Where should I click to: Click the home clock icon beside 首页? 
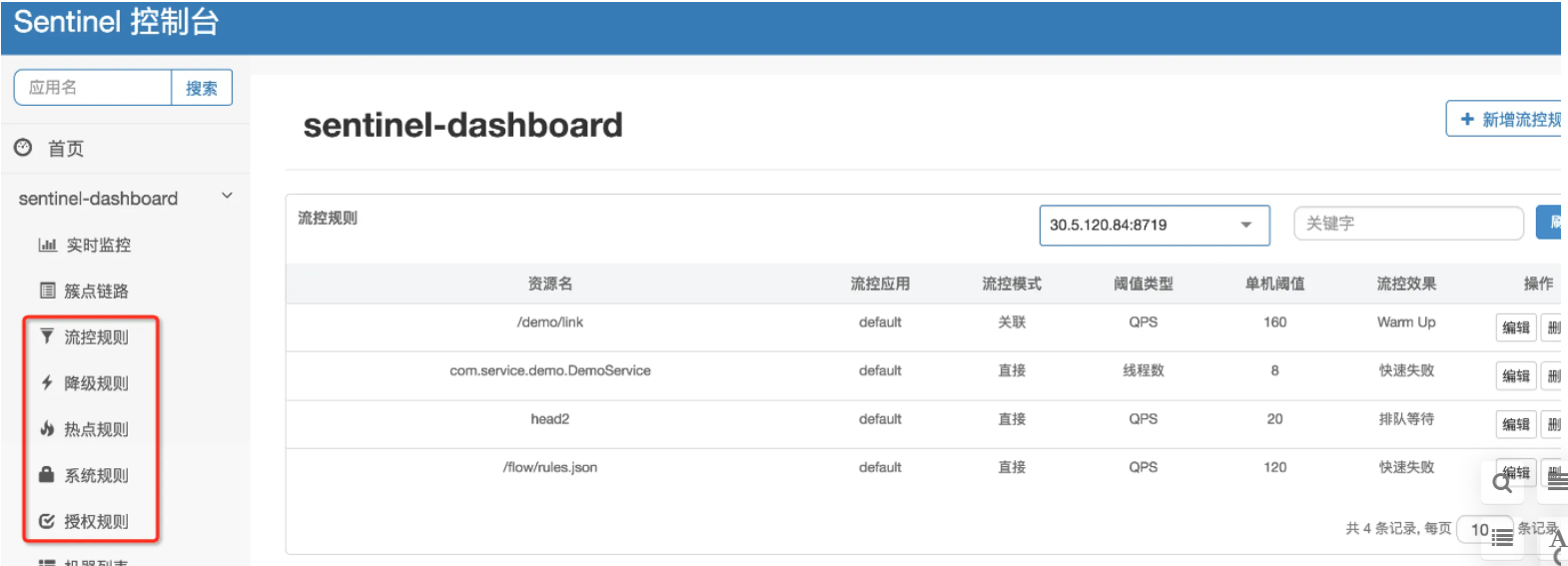(x=23, y=148)
